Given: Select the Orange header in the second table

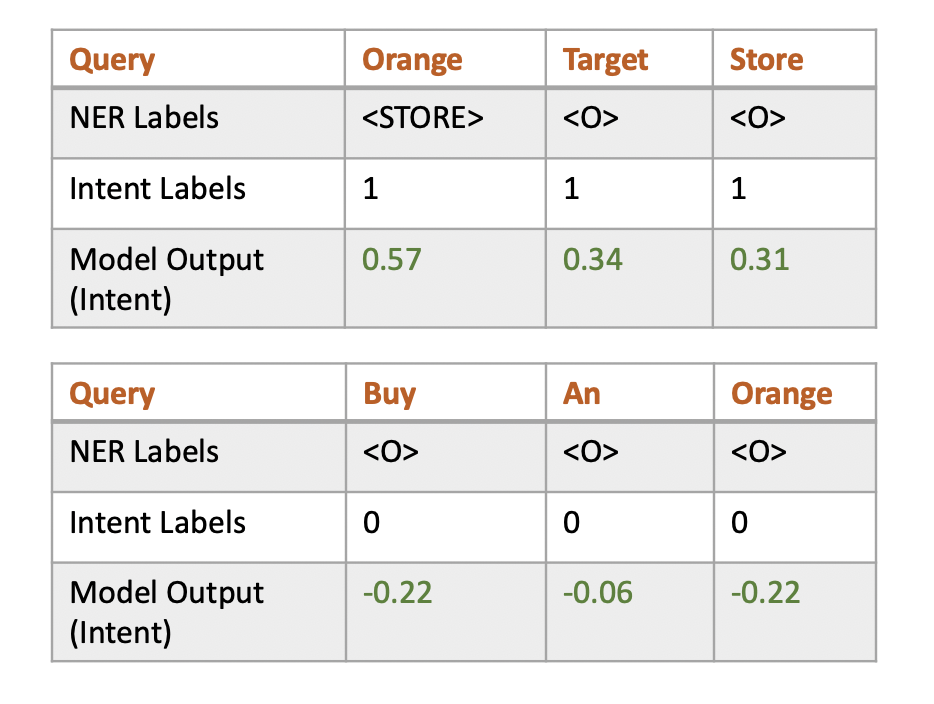Looking at the screenshot, I should [x=782, y=394].
